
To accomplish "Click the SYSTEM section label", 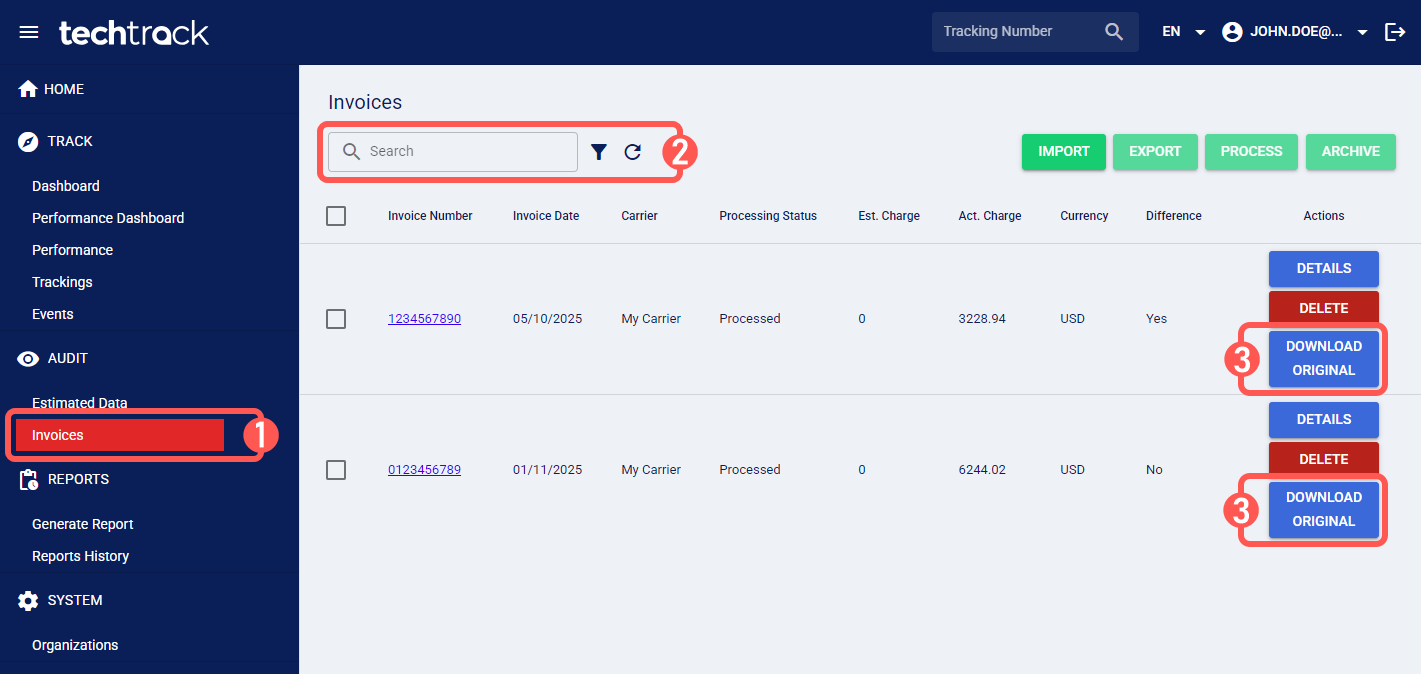I will click(75, 601).
